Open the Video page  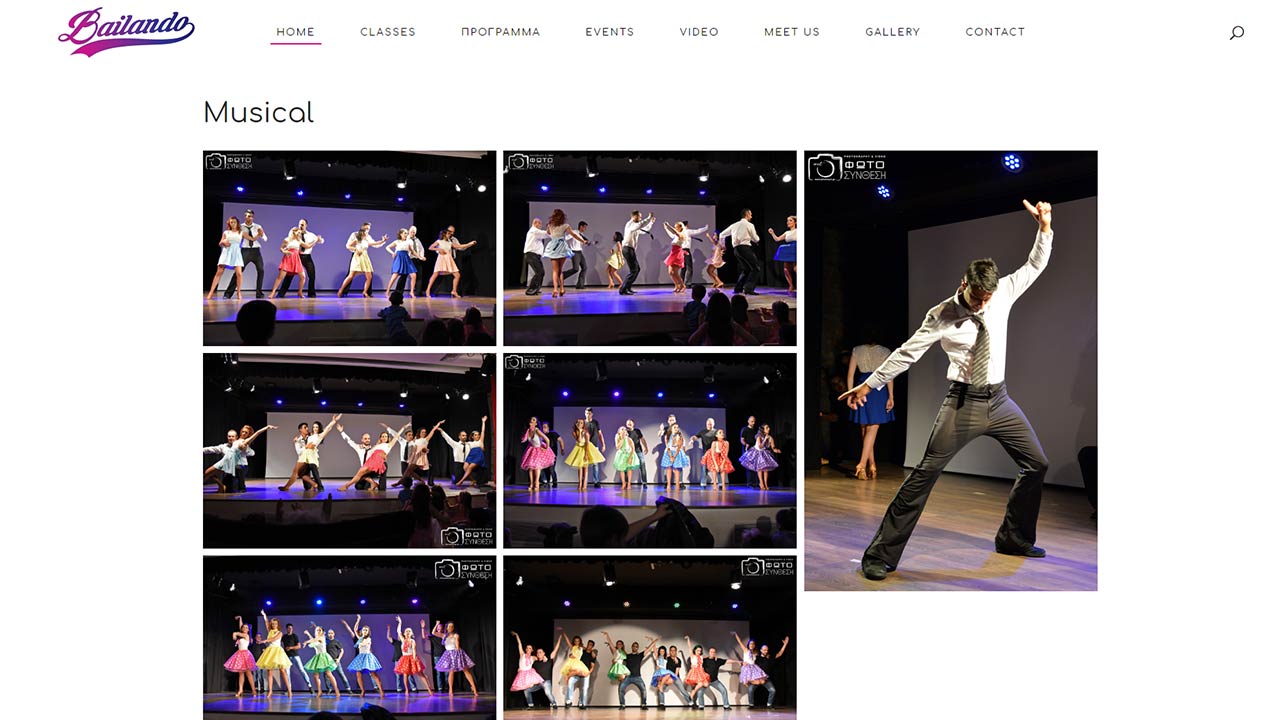[x=699, y=32]
